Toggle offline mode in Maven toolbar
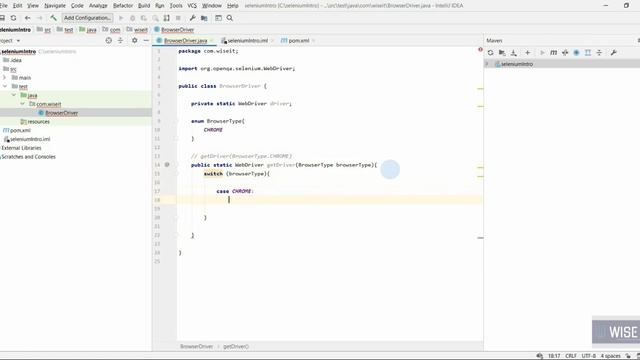The width and height of the screenshot is (640, 360). [x=565, y=53]
